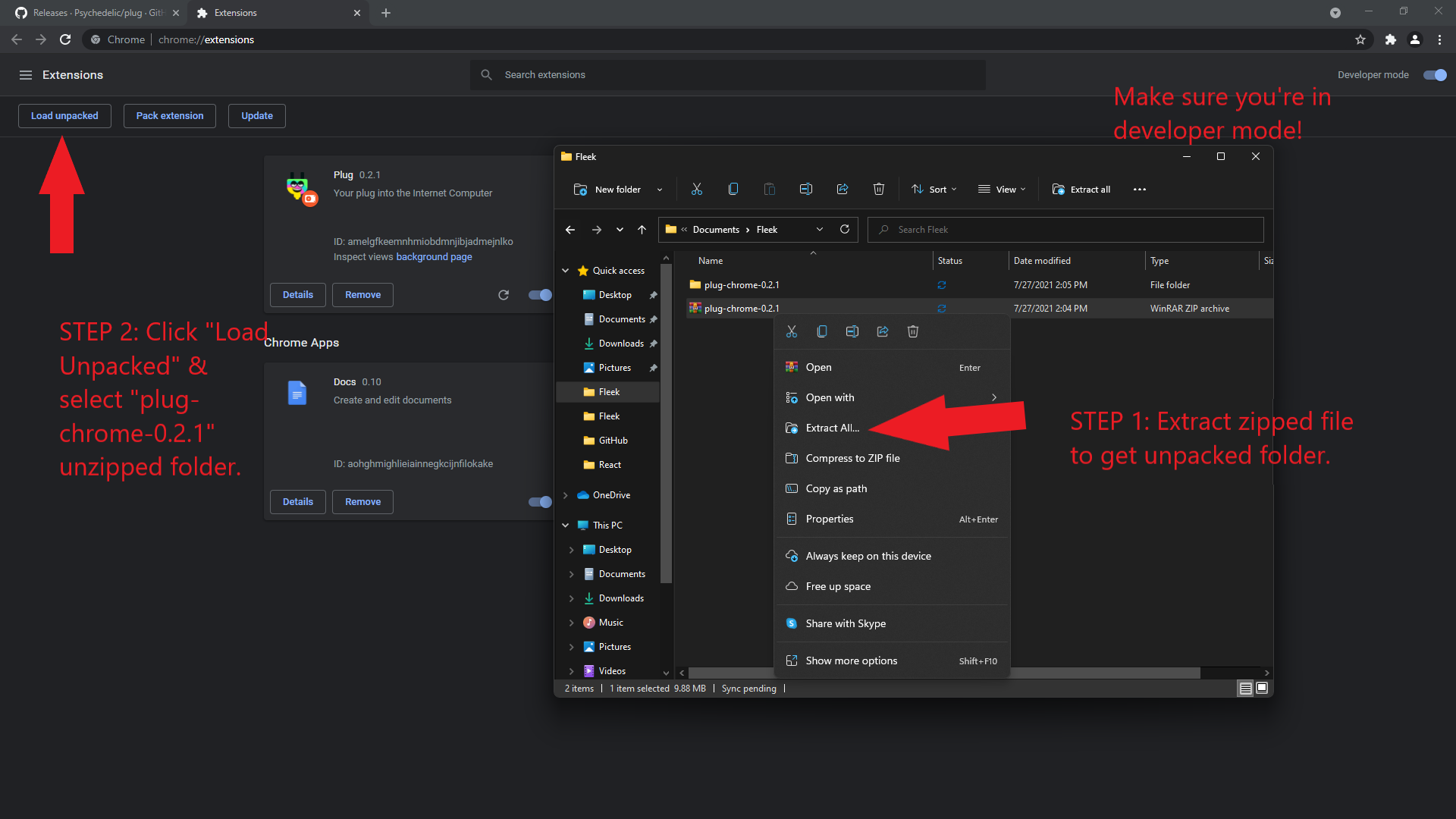Viewport: 1456px width, 819px height.
Task: Choose Compress to ZIP file
Action: click(x=892, y=458)
